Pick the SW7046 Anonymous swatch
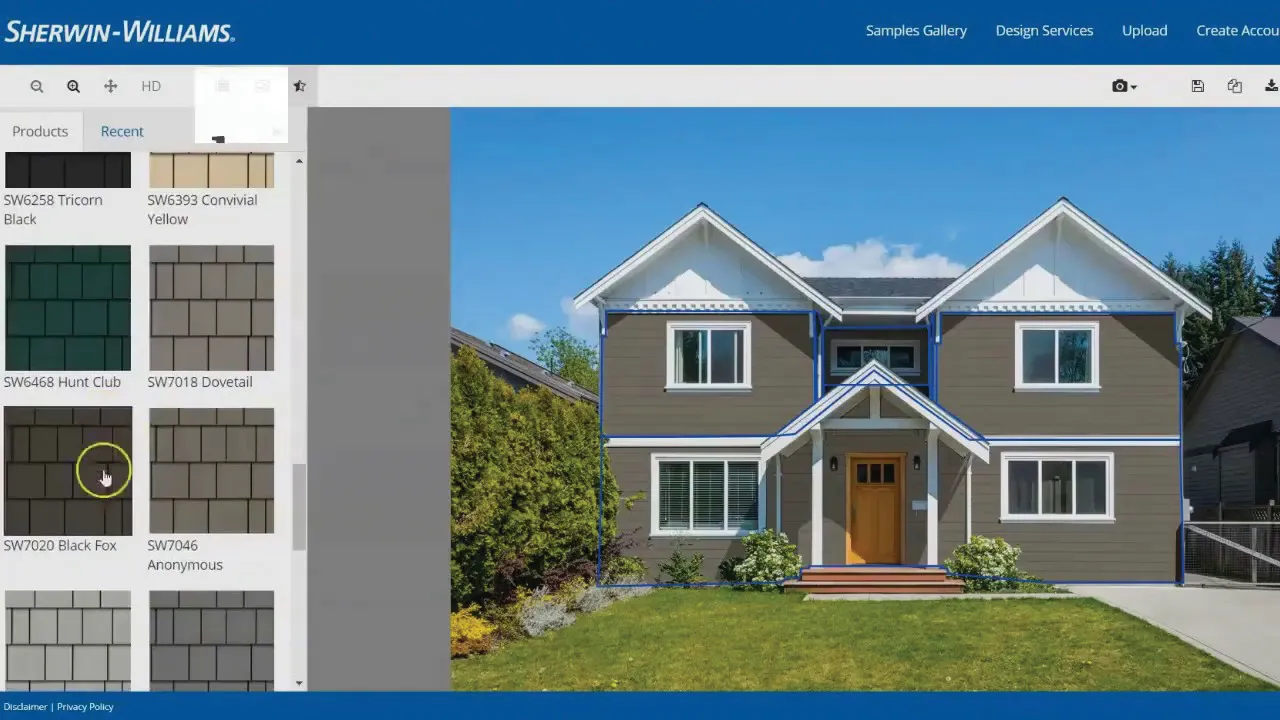This screenshot has width=1280, height=720. (211, 471)
